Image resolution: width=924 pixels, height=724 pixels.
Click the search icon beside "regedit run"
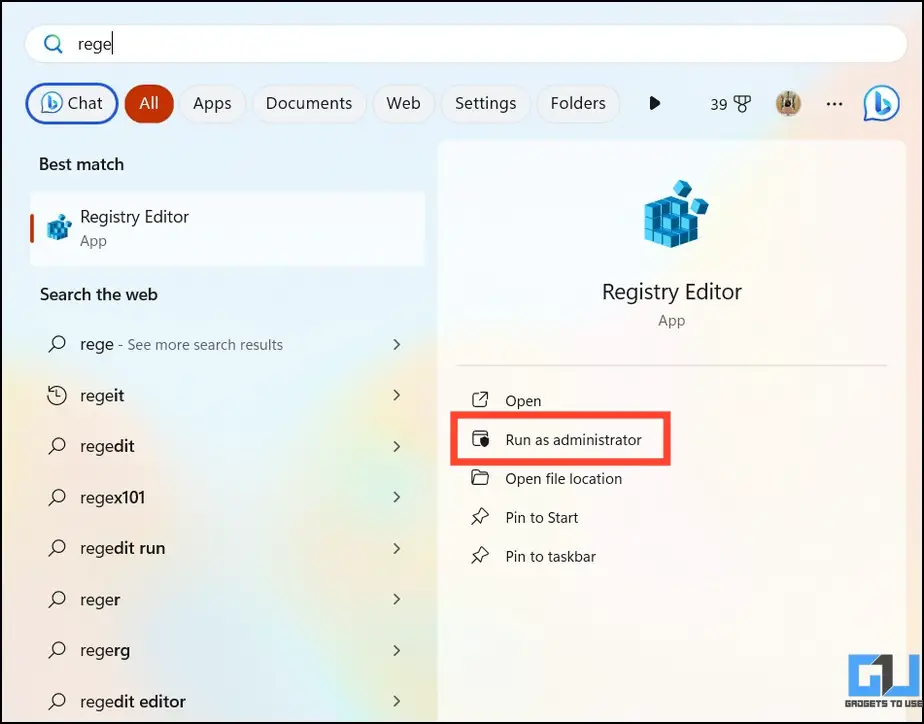[x=57, y=548]
